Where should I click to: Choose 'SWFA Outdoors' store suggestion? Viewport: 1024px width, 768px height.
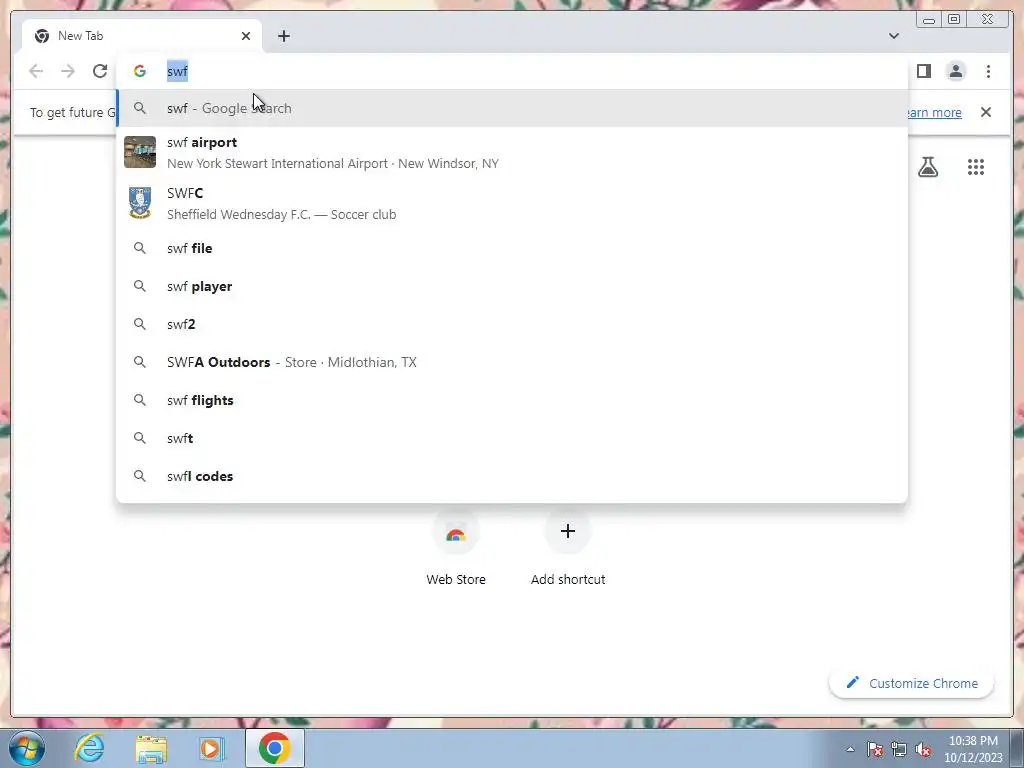point(512,362)
